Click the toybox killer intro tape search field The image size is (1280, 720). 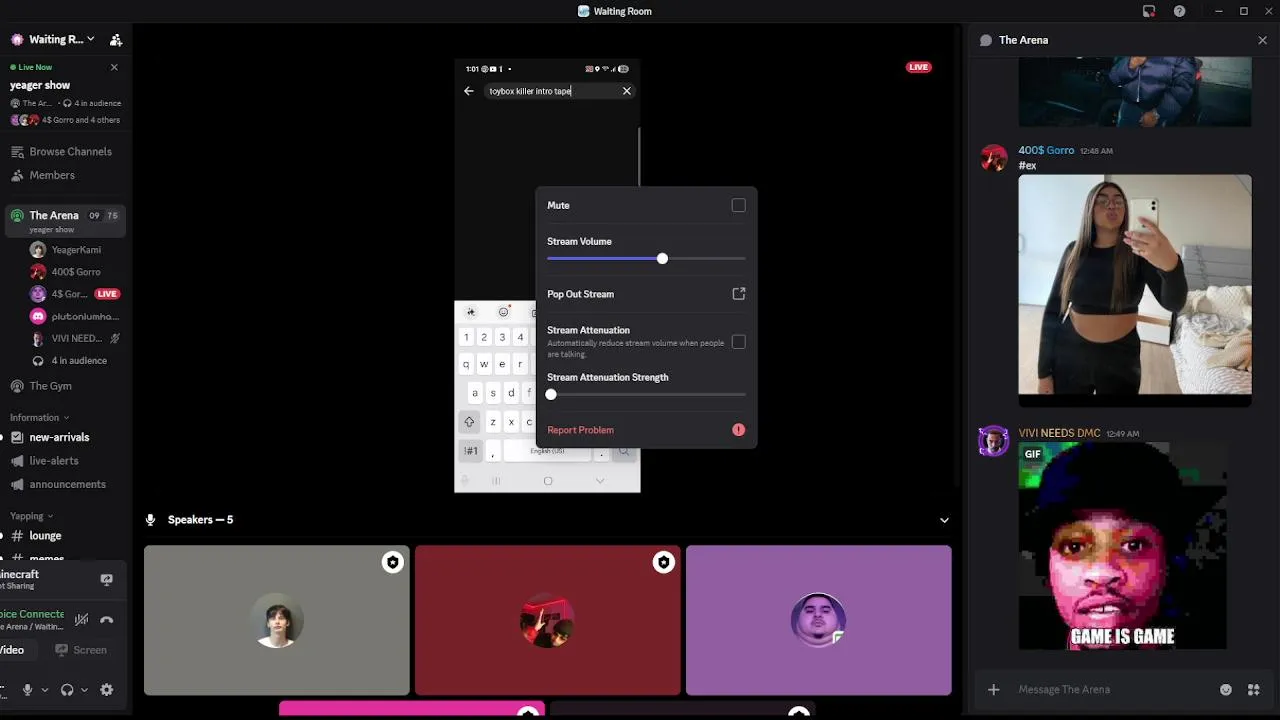click(560, 91)
